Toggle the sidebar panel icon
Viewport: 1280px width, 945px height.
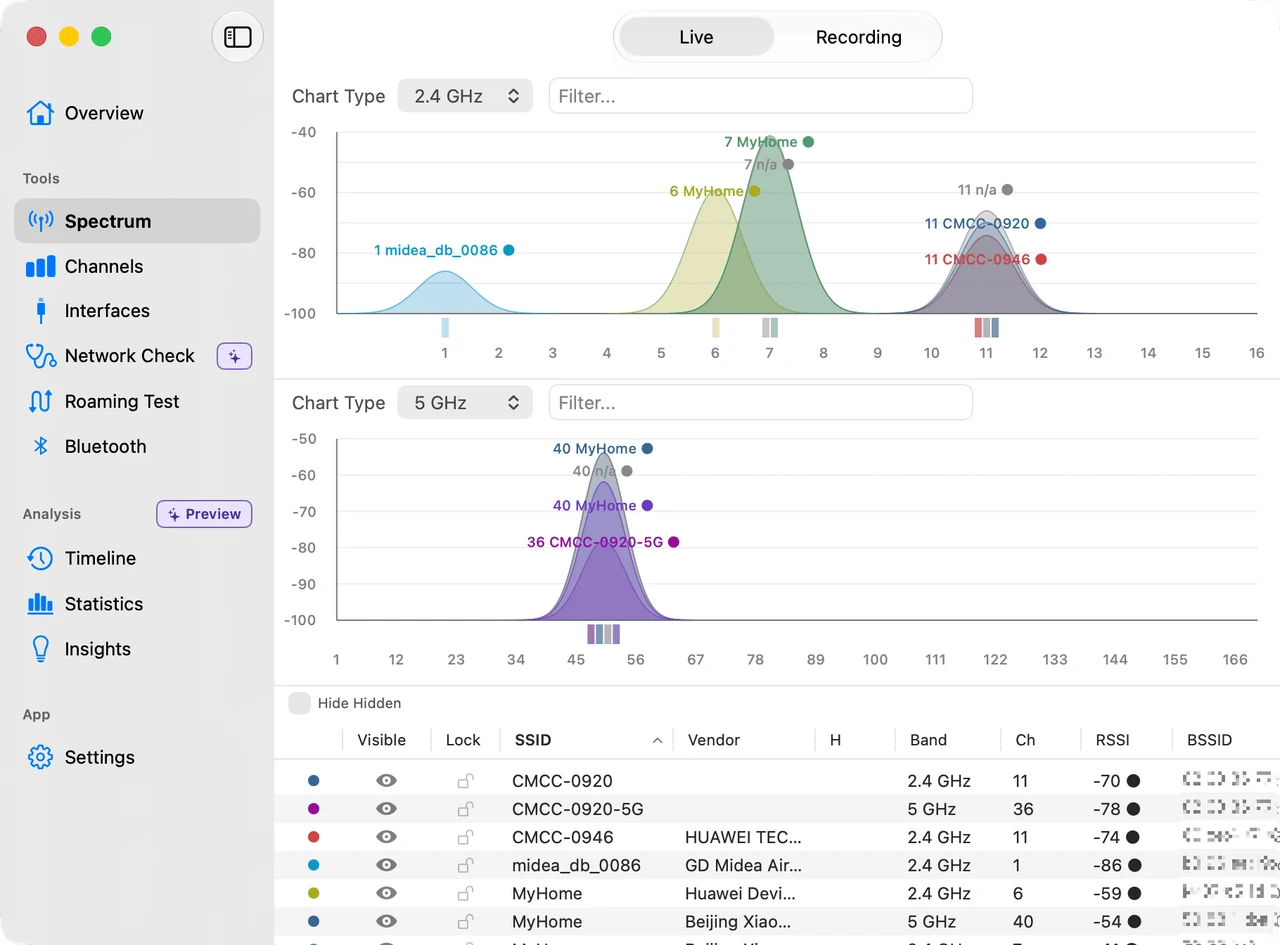click(238, 38)
